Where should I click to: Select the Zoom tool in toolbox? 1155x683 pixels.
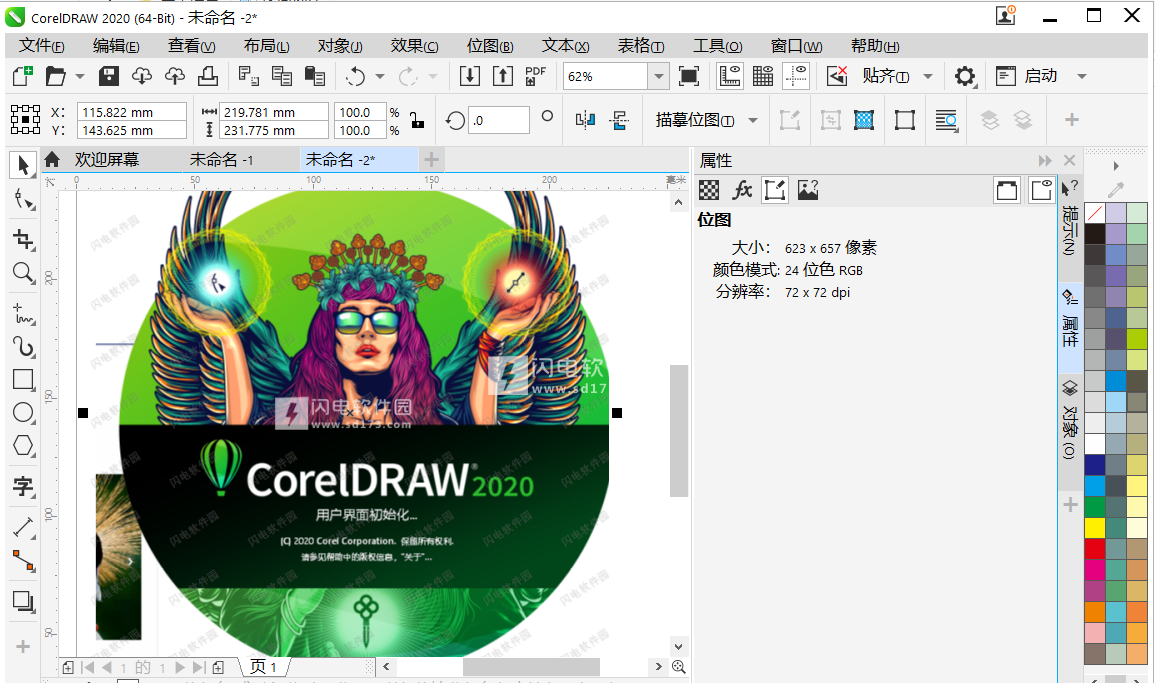pyautogui.click(x=23, y=273)
